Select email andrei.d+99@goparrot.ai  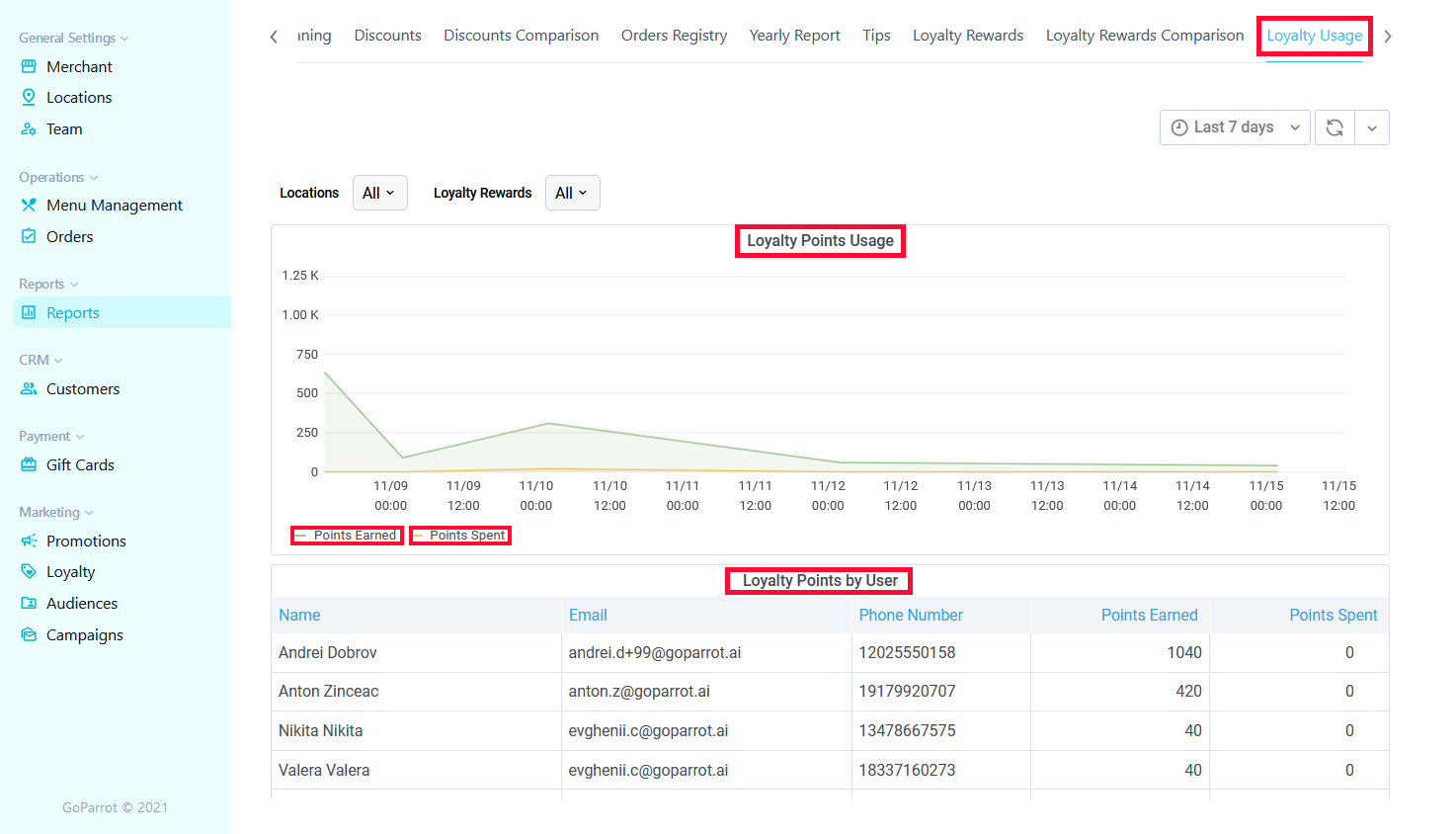tap(655, 652)
